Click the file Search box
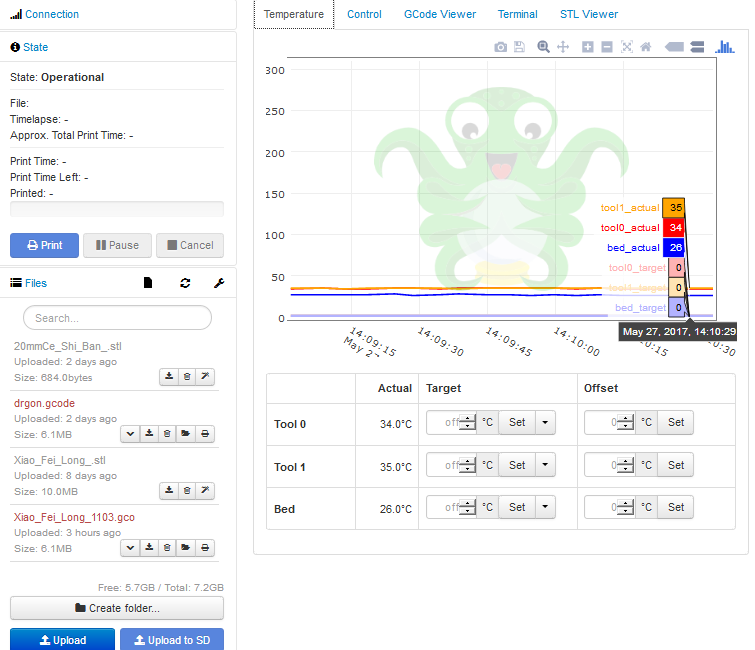 click(117, 318)
